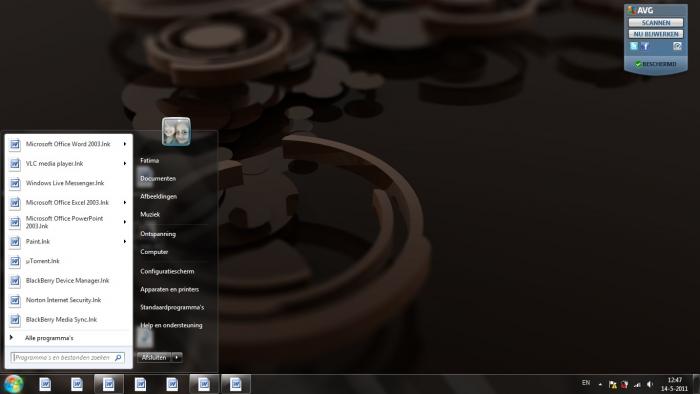
Task: Click the icon beside µTorrent.lnk
Action: [x=15, y=261]
